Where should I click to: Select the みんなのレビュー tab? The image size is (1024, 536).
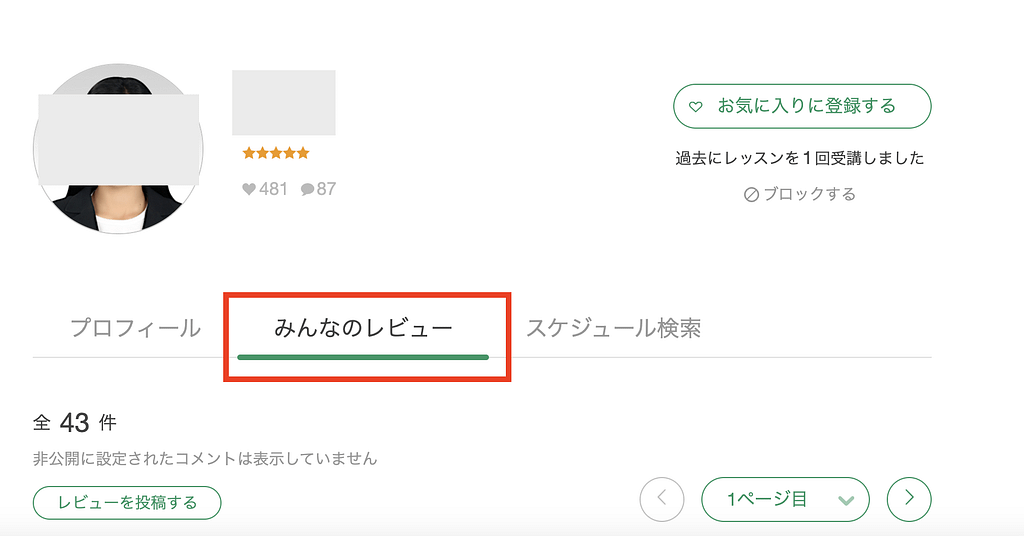click(363, 328)
